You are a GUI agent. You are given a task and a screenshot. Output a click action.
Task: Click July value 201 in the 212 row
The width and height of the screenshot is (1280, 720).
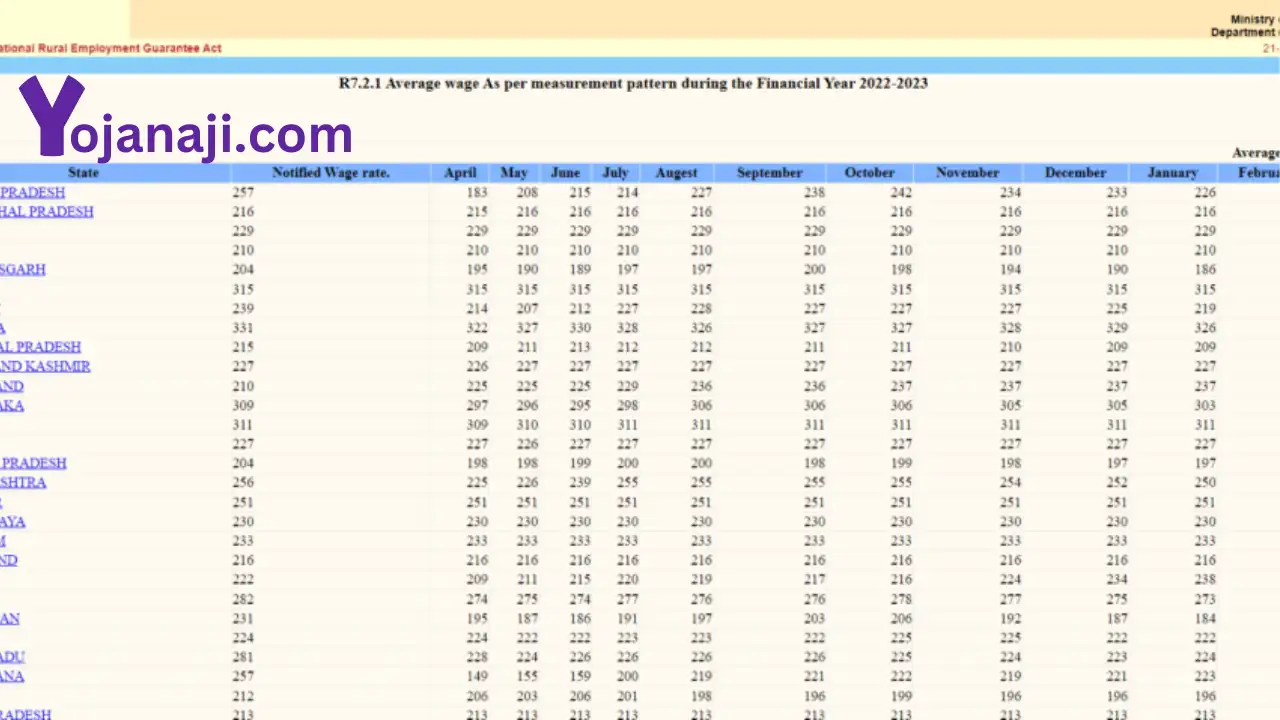pyautogui.click(x=627, y=697)
